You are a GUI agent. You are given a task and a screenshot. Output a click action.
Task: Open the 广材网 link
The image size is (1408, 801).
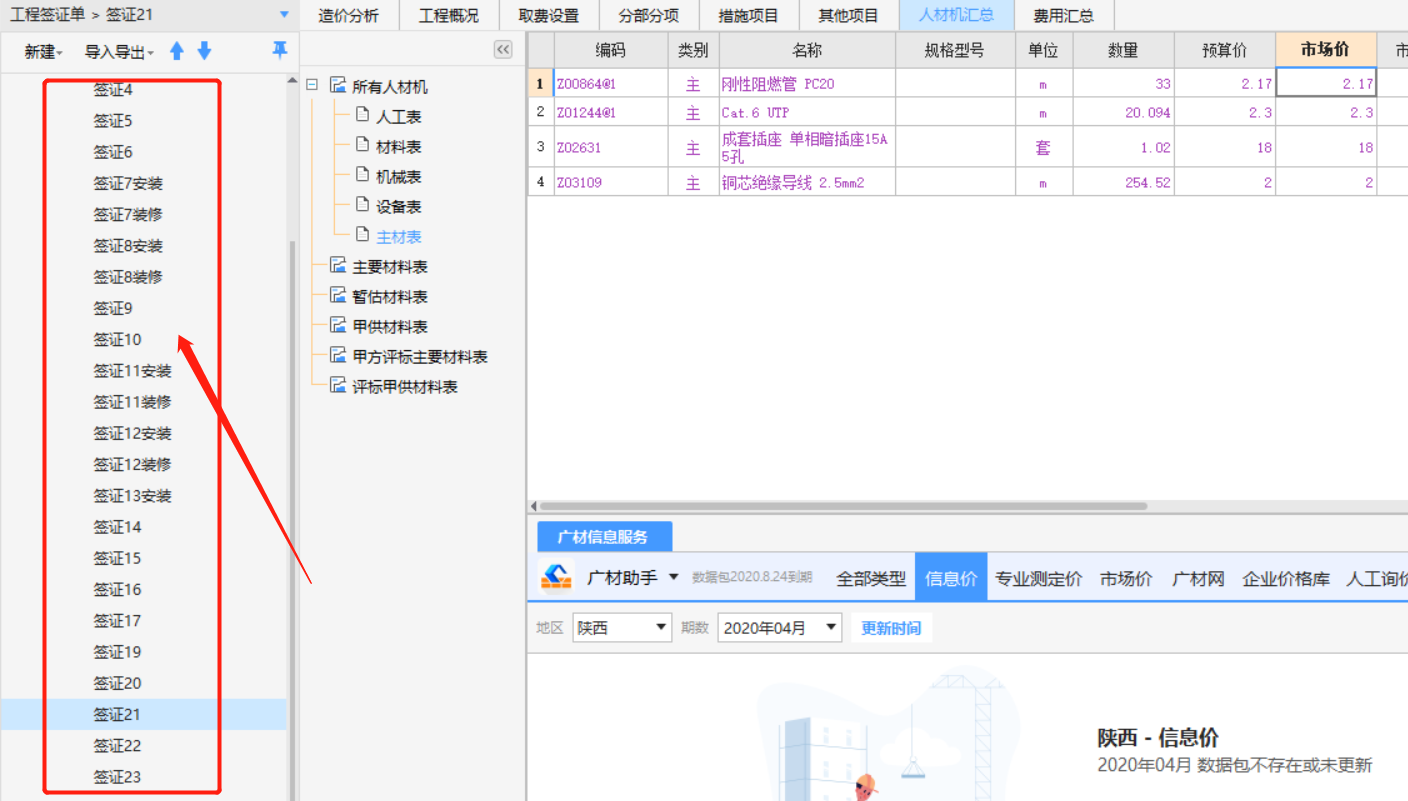tap(1198, 578)
